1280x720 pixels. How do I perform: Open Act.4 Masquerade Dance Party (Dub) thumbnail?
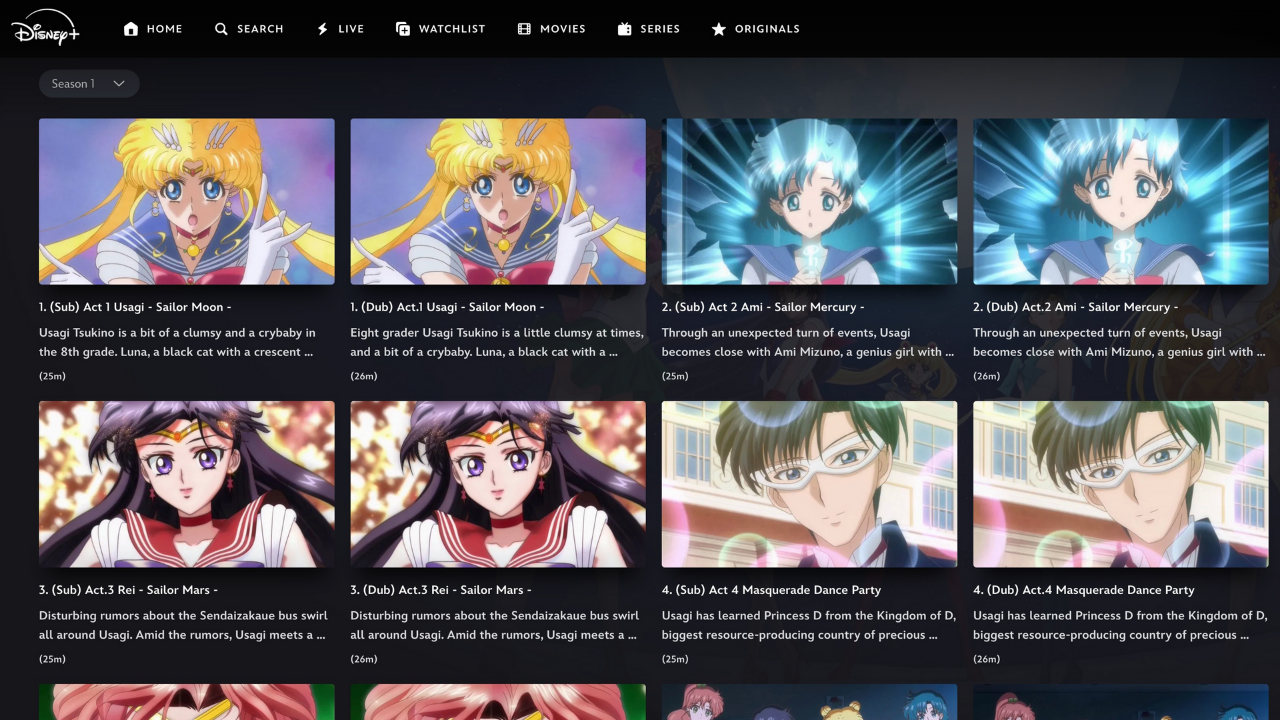tap(1120, 484)
